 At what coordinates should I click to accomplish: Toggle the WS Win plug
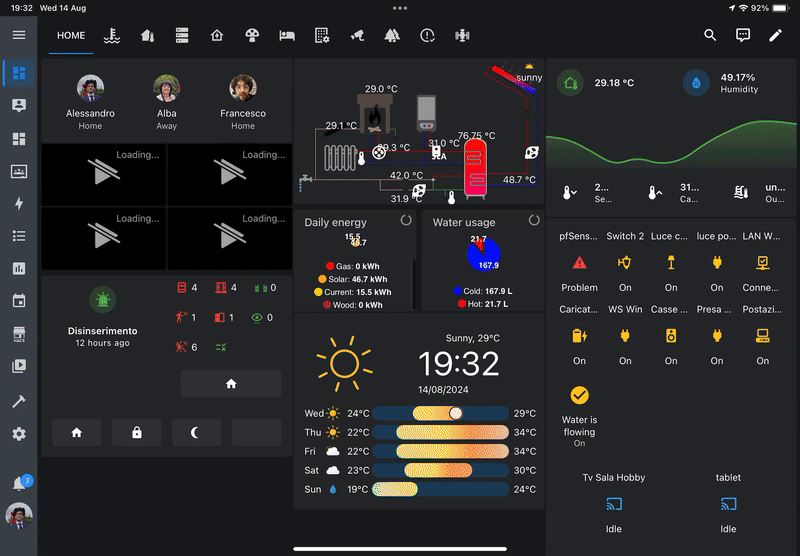click(625, 336)
